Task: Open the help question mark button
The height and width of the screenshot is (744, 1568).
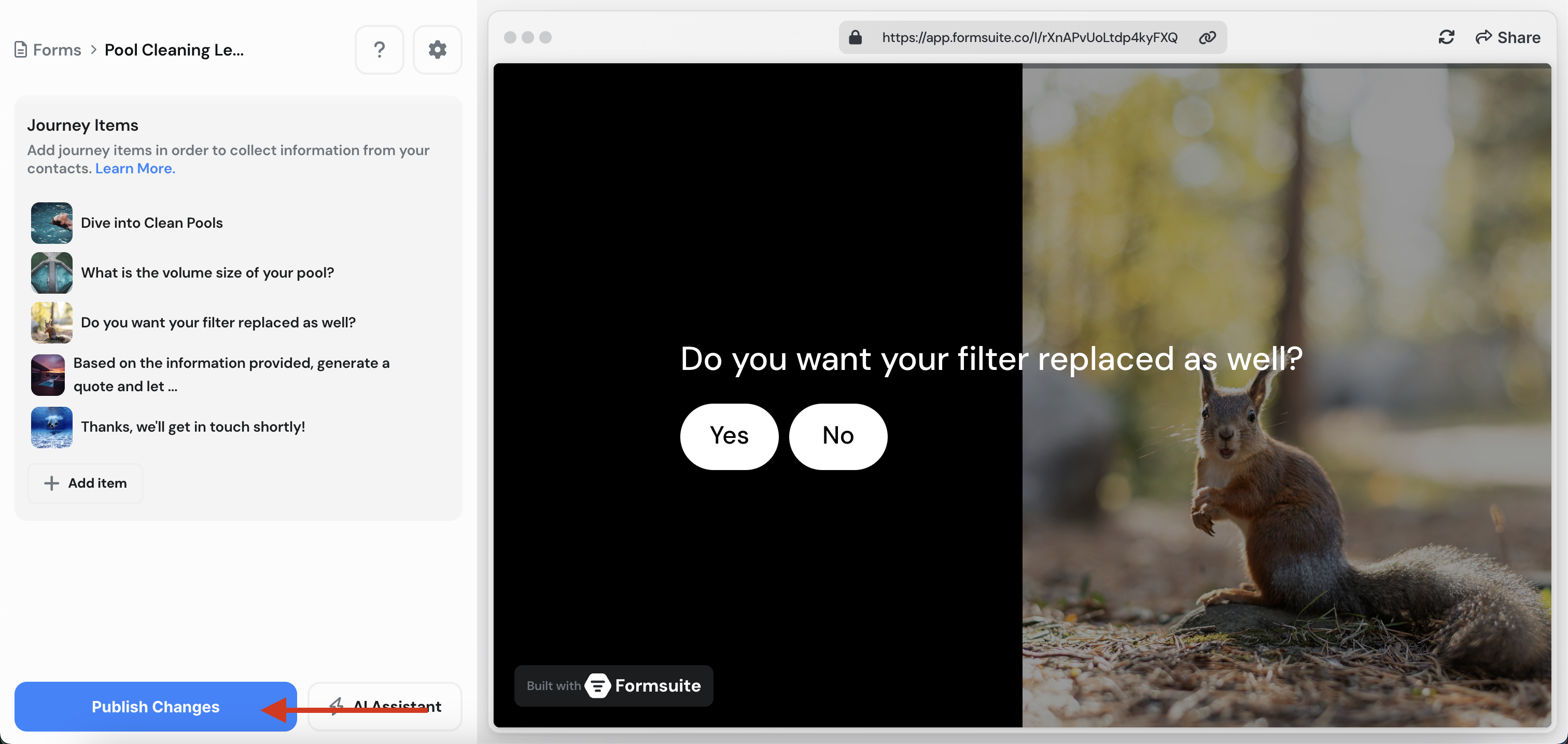Action: pos(379,49)
